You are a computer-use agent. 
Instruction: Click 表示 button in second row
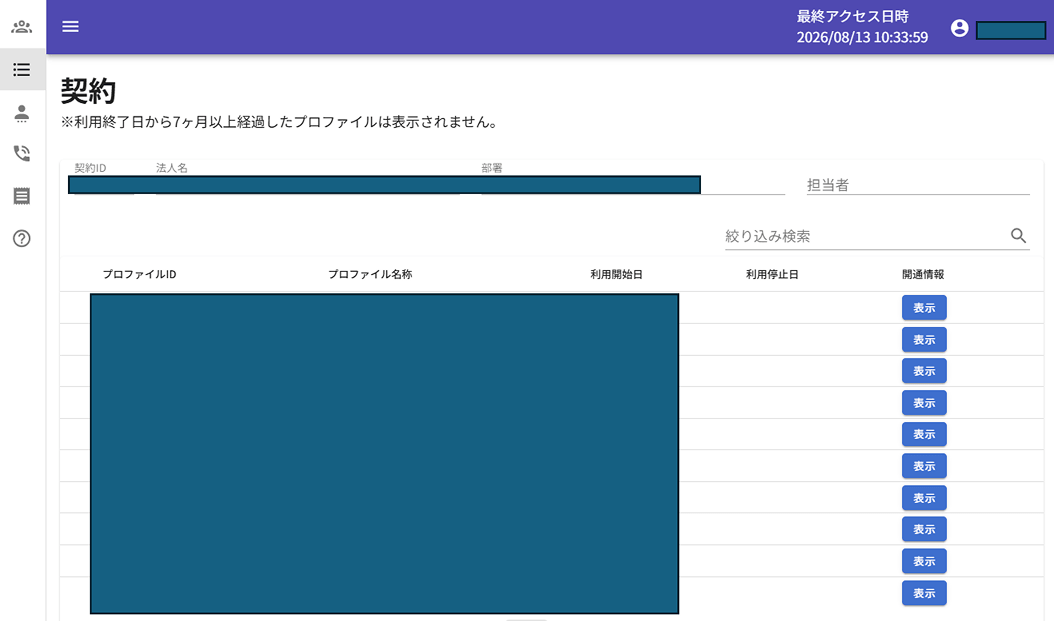924,339
